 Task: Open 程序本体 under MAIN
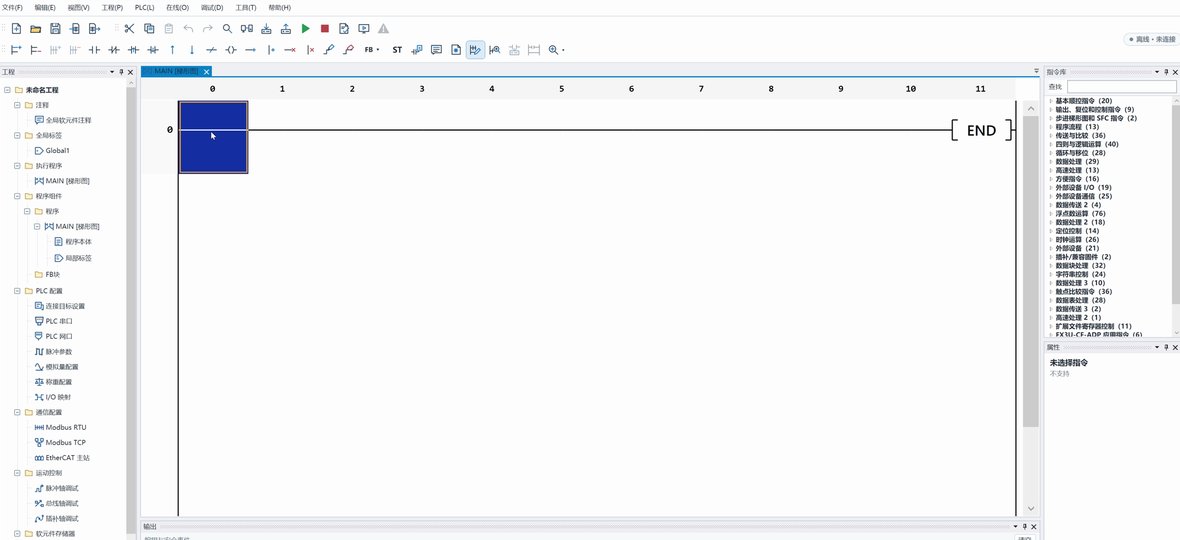(73, 241)
